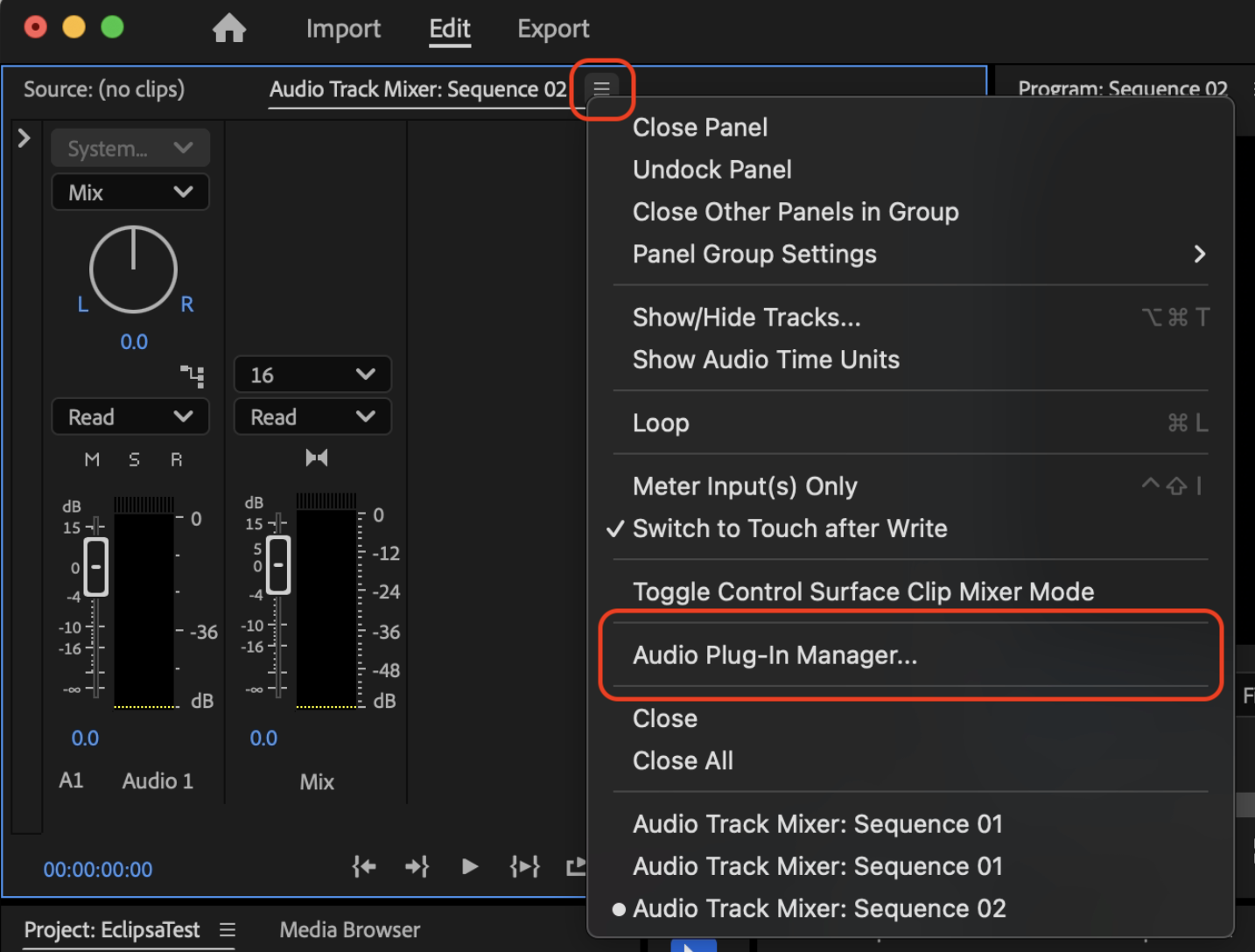Open the Project EclipsaTest panel menu icon
This screenshot has width=1255, height=952.
click(228, 929)
